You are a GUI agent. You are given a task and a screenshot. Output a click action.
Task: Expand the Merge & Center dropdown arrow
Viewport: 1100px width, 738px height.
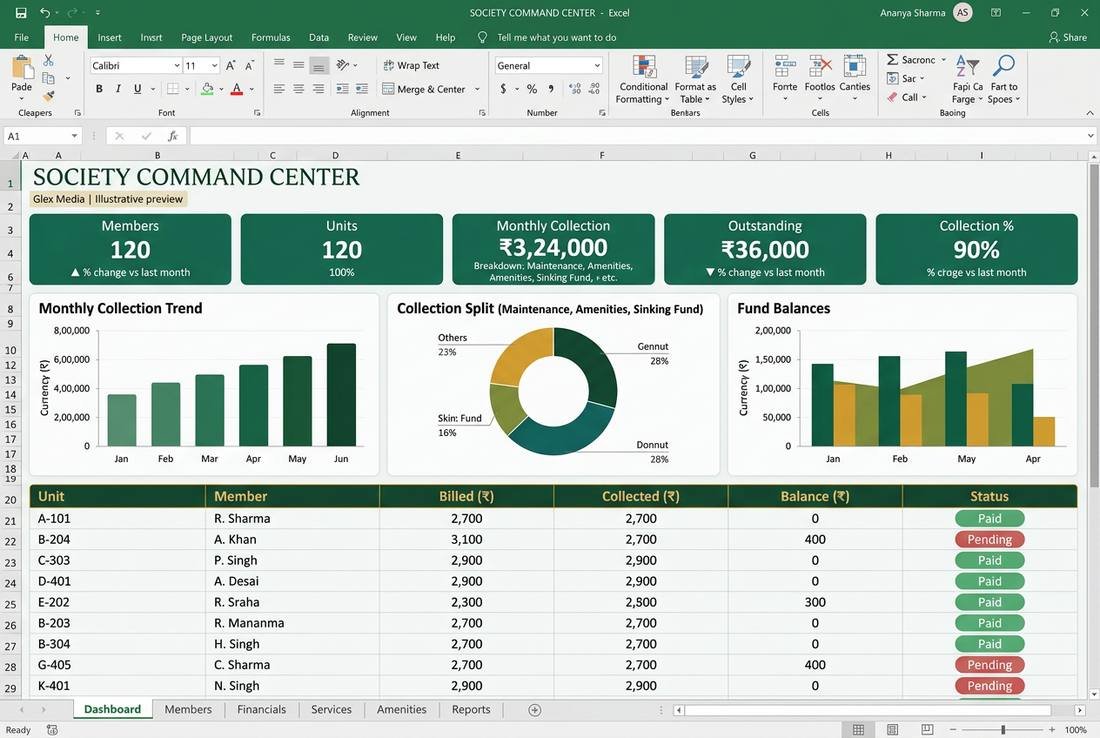477,89
